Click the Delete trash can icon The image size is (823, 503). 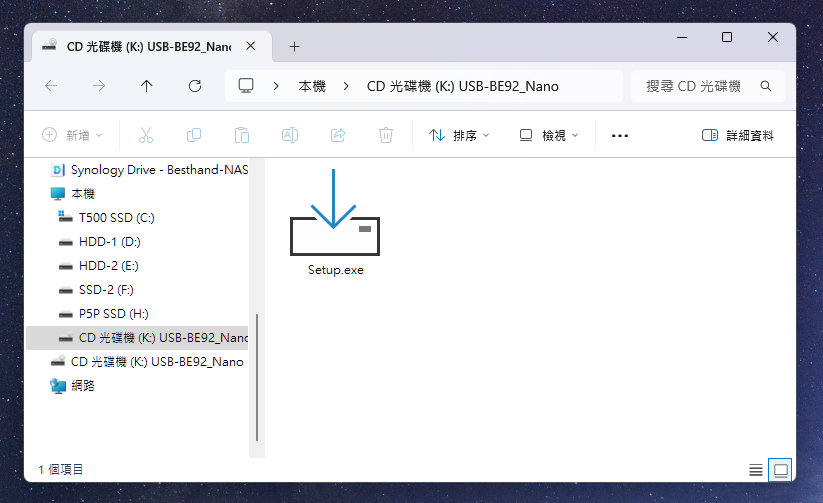coord(386,135)
